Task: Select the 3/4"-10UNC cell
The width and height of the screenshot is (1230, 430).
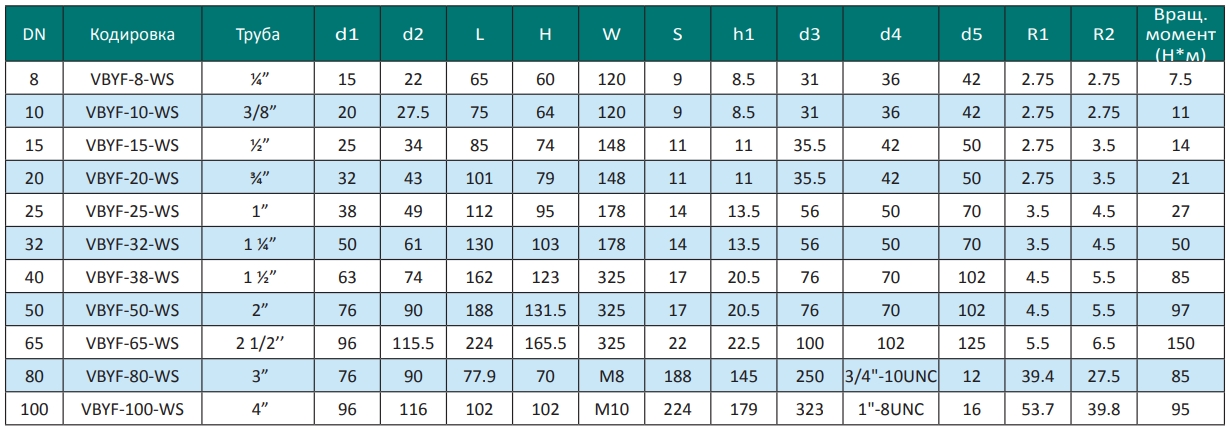Action: [x=890, y=376]
